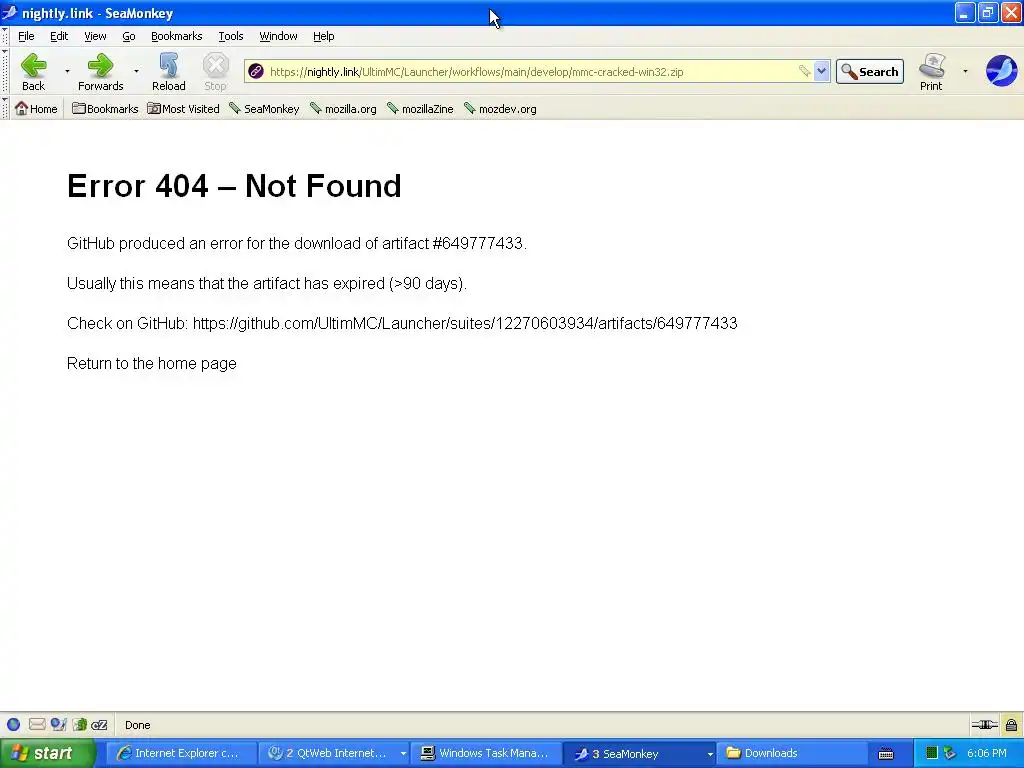This screenshot has height=768, width=1024.
Task: Click the tag icon in URL bar
Action: pos(805,71)
